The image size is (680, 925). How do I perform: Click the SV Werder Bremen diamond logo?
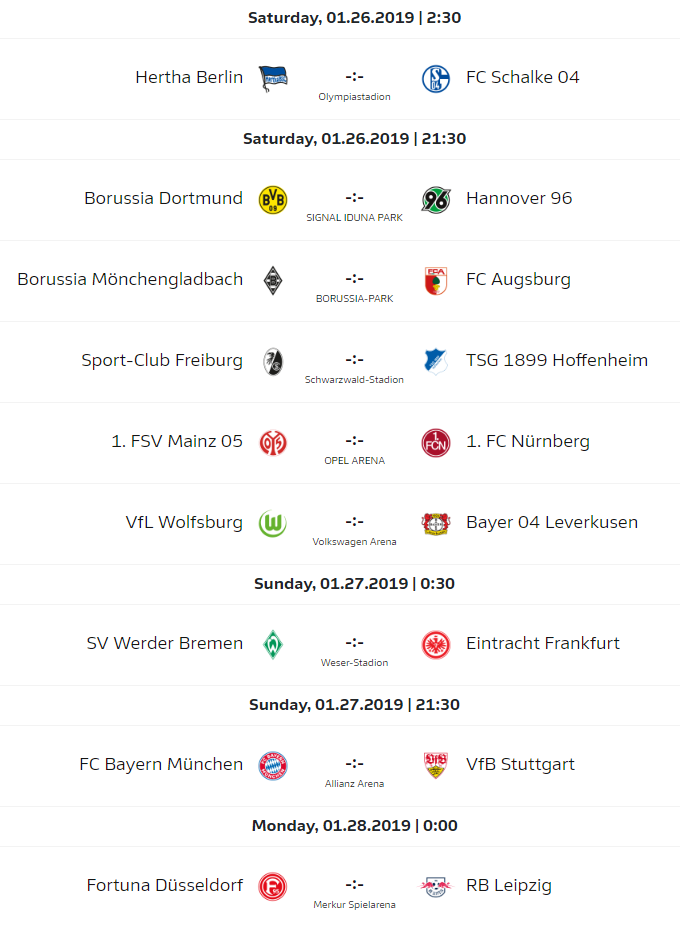[x=273, y=644]
